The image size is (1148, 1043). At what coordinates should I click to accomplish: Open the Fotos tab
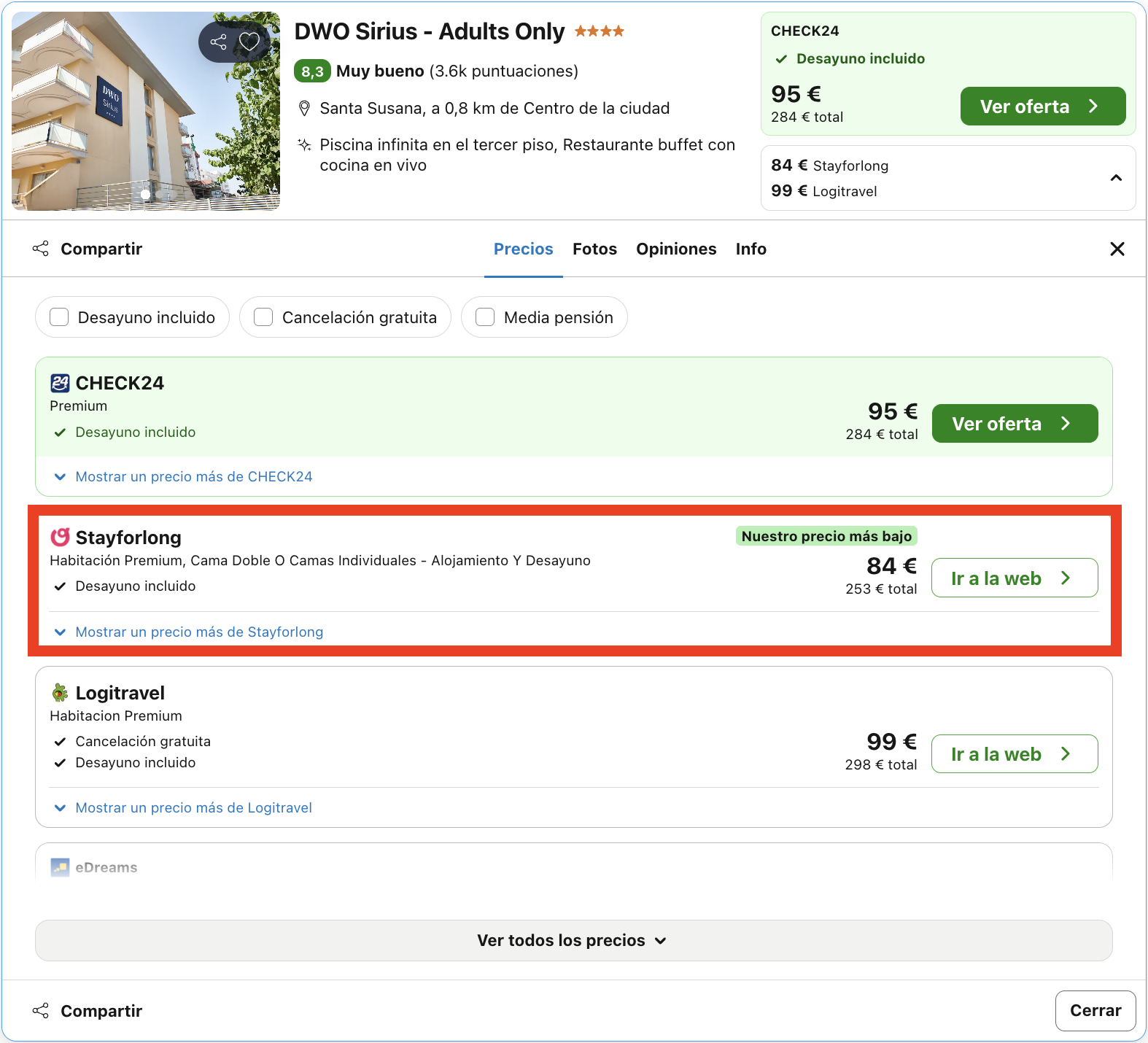594,249
